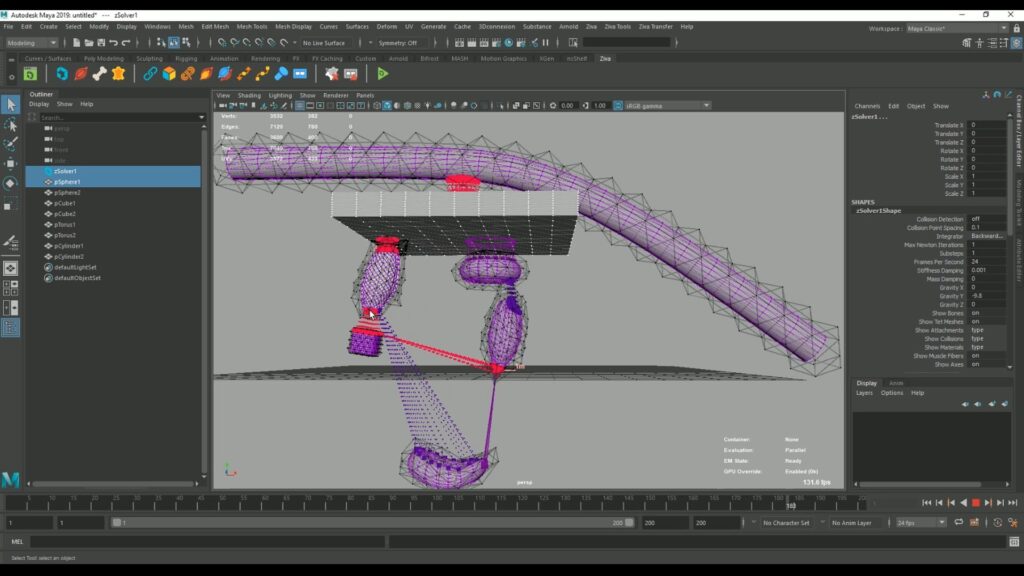Toggle the color management icon before sRGB gamma
Screen dimensions: 1024x576
(618, 105)
